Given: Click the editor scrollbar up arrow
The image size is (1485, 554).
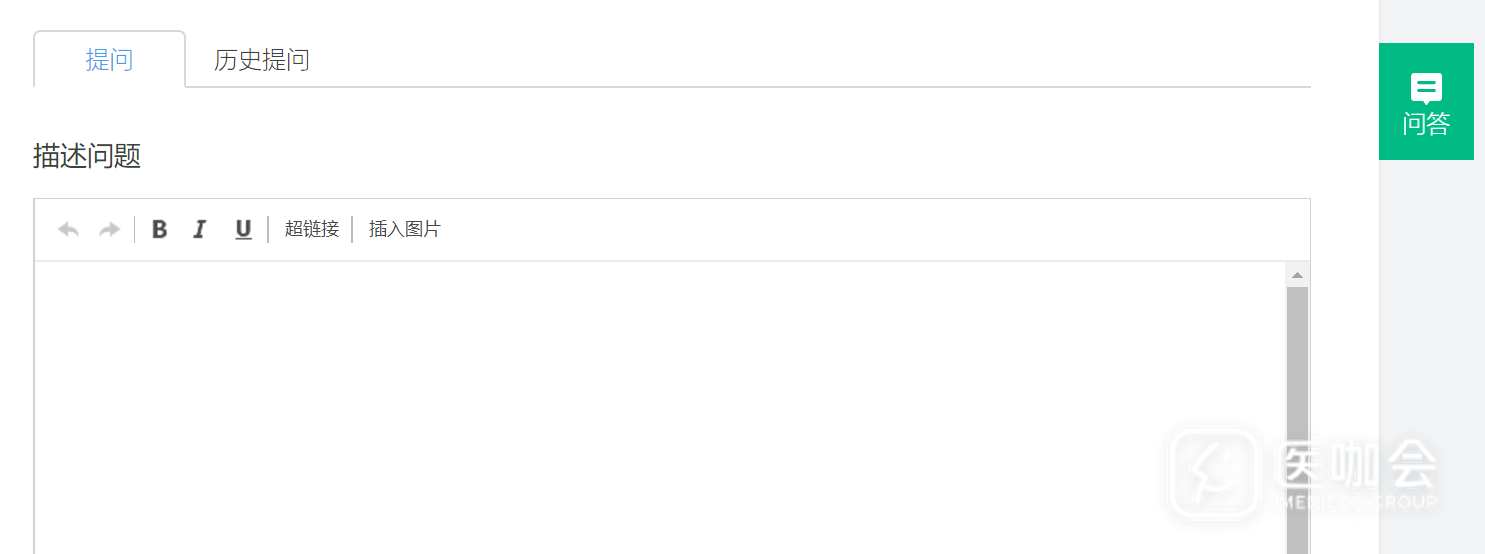Looking at the screenshot, I should pyautogui.click(x=1297, y=275).
